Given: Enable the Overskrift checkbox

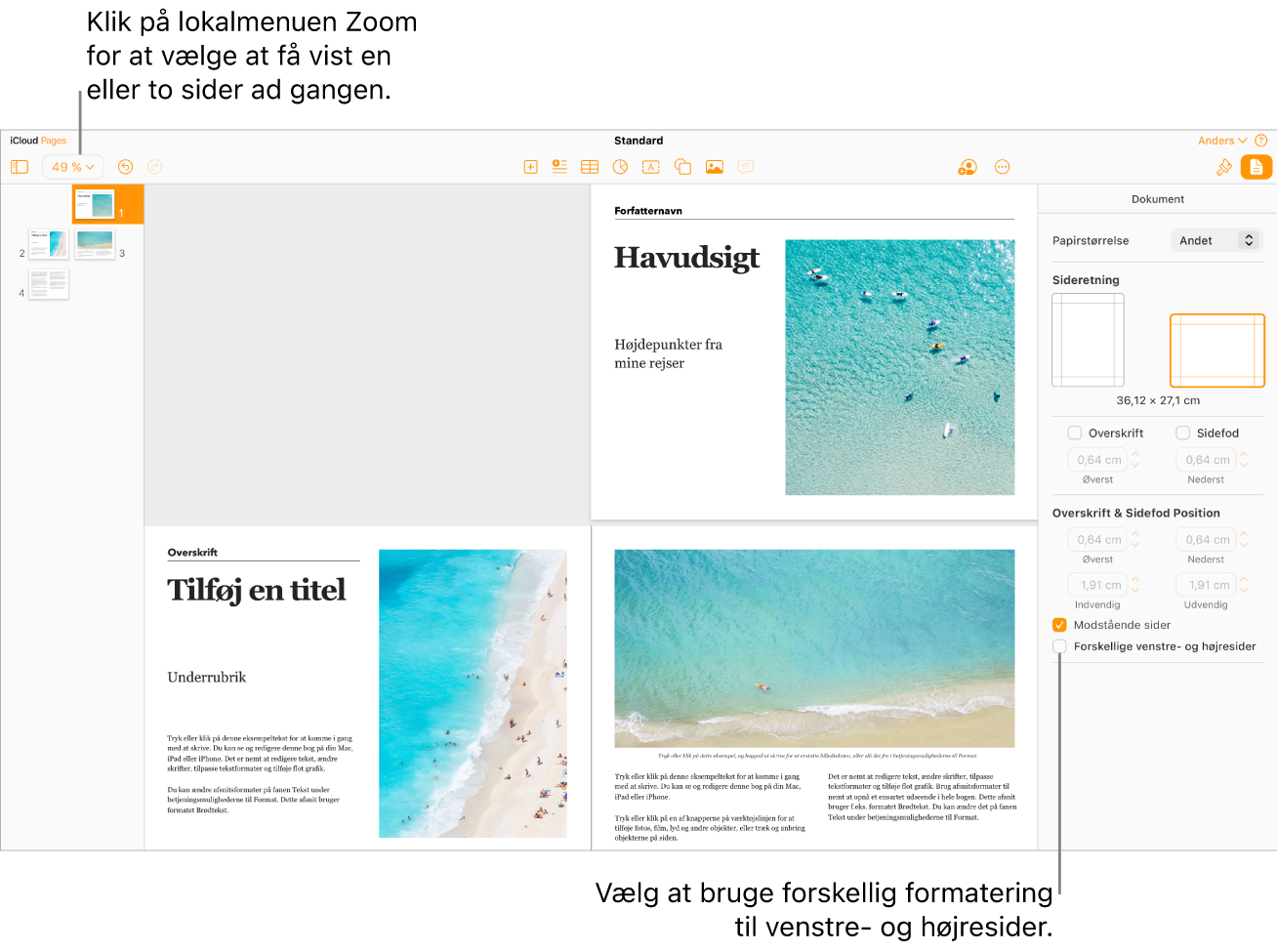Looking at the screenshot, I should pos(1075,433).
